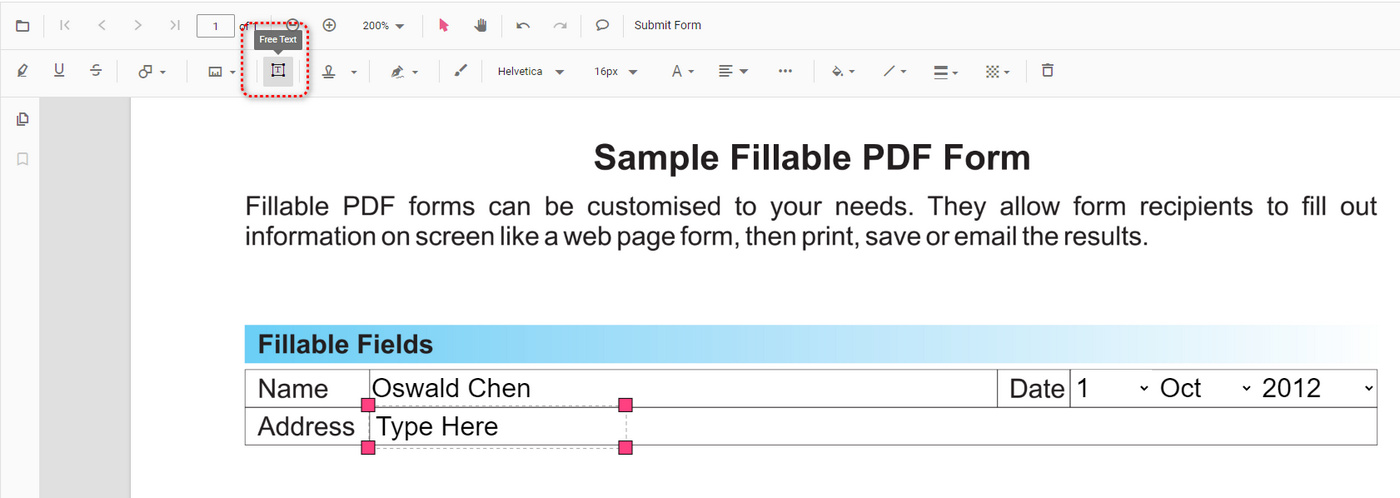This screenshot has height=498, width=1400.
Task: Open the comments panel
Action: [x=602, y=26]
